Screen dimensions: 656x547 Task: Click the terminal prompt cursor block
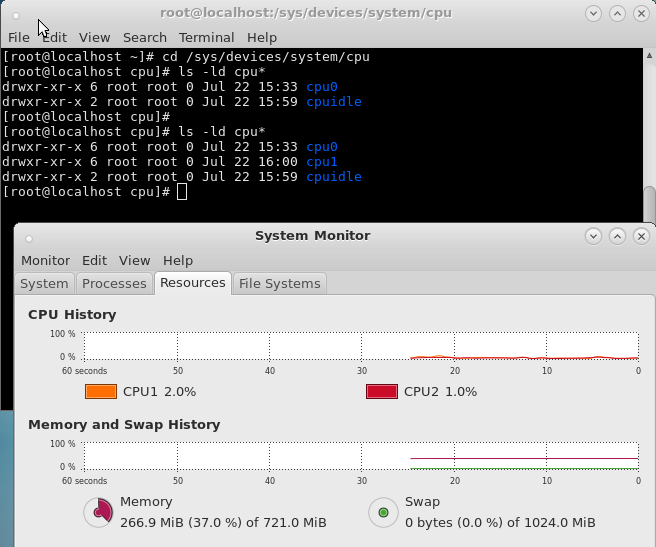pyautogui.click(x=182, y=192)
